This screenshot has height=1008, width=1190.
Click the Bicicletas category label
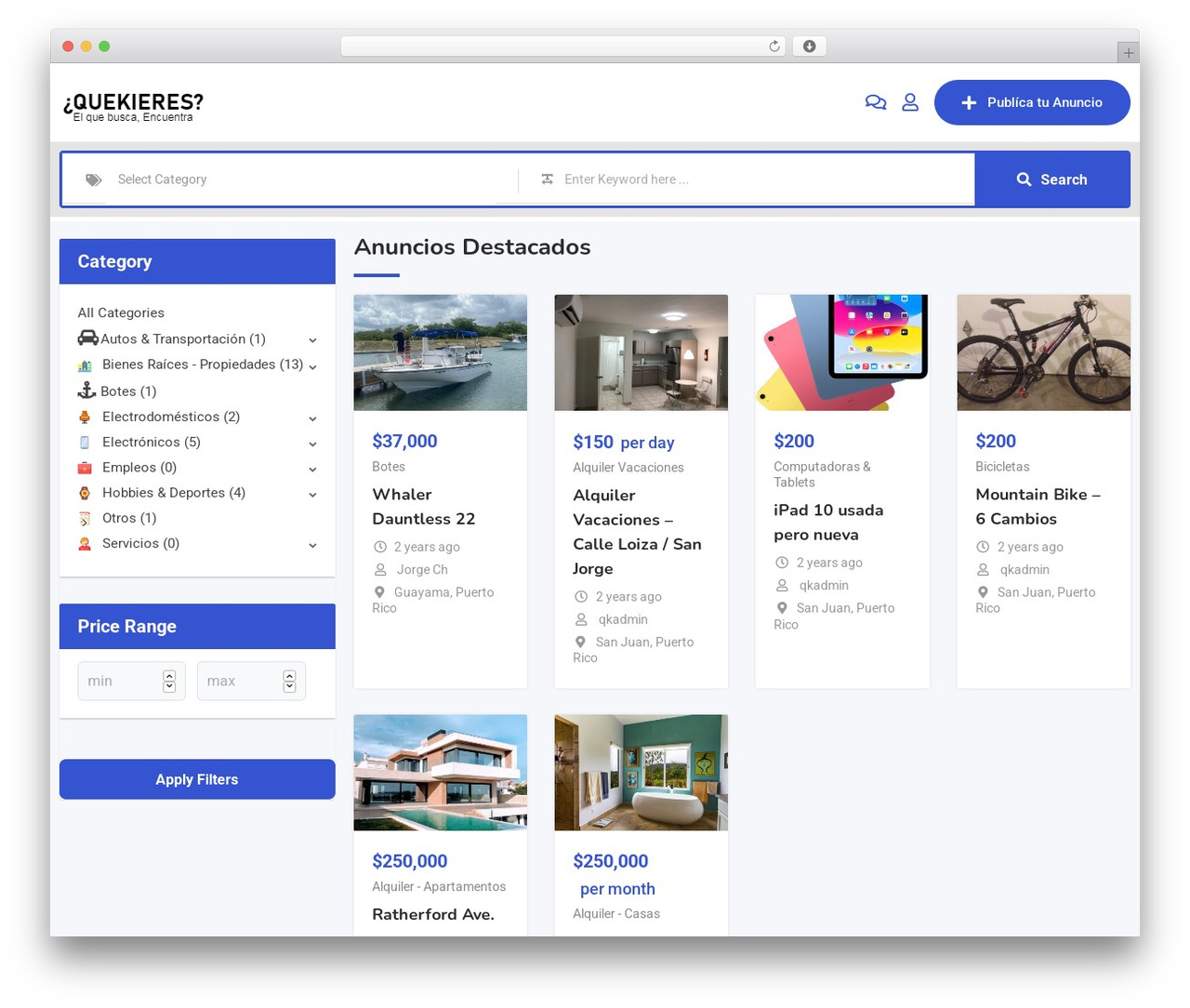[x=1002, y=466]
